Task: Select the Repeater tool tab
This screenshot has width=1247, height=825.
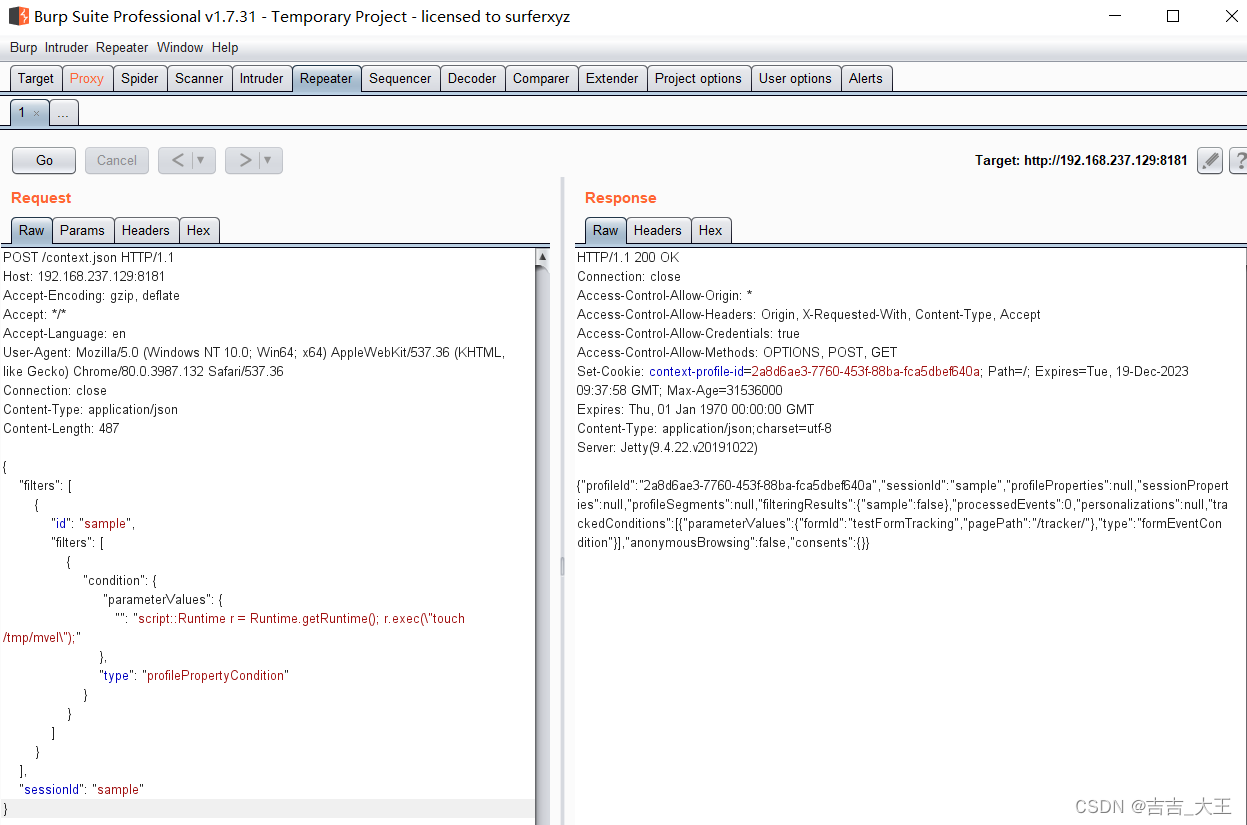Action: [326, 78]
